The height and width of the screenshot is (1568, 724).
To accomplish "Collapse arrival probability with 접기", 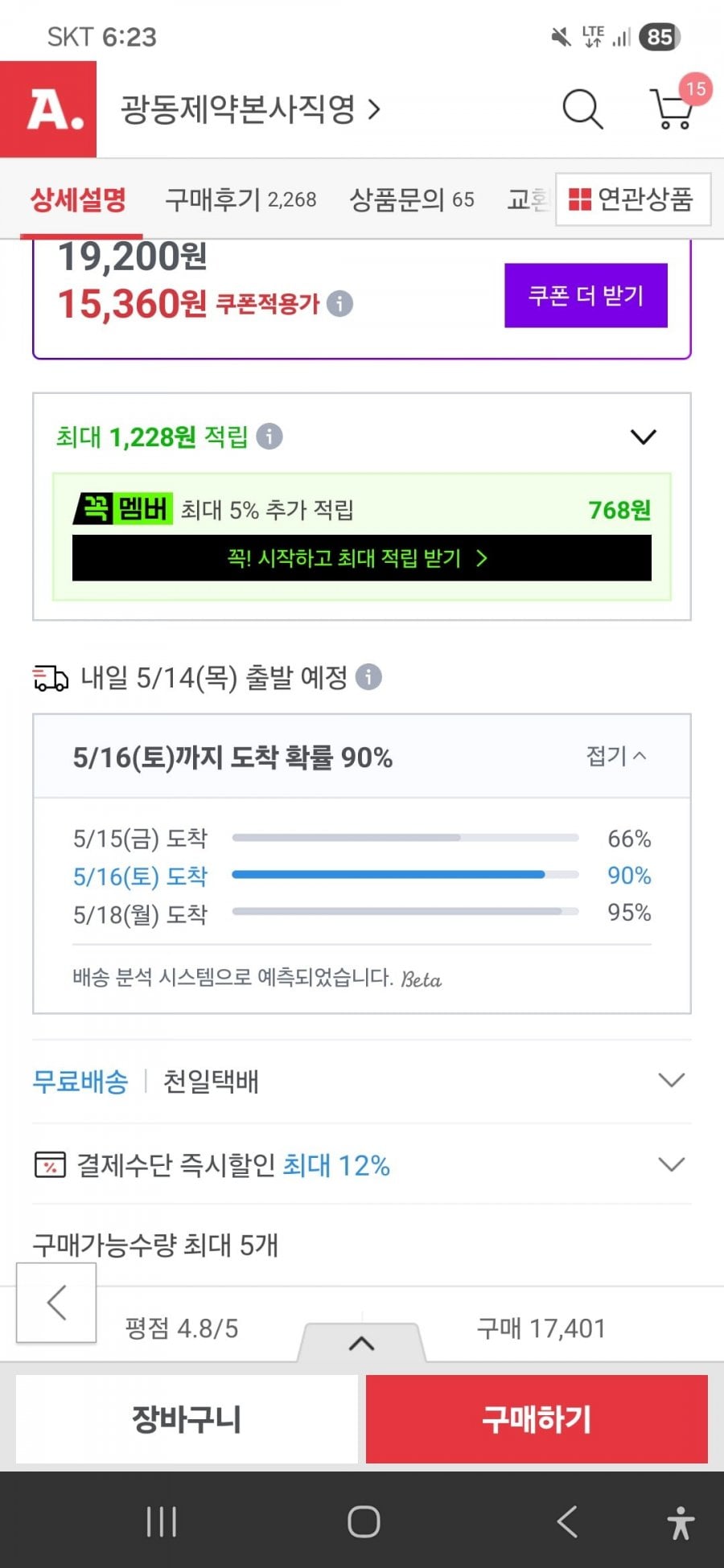I will [616, 756].
